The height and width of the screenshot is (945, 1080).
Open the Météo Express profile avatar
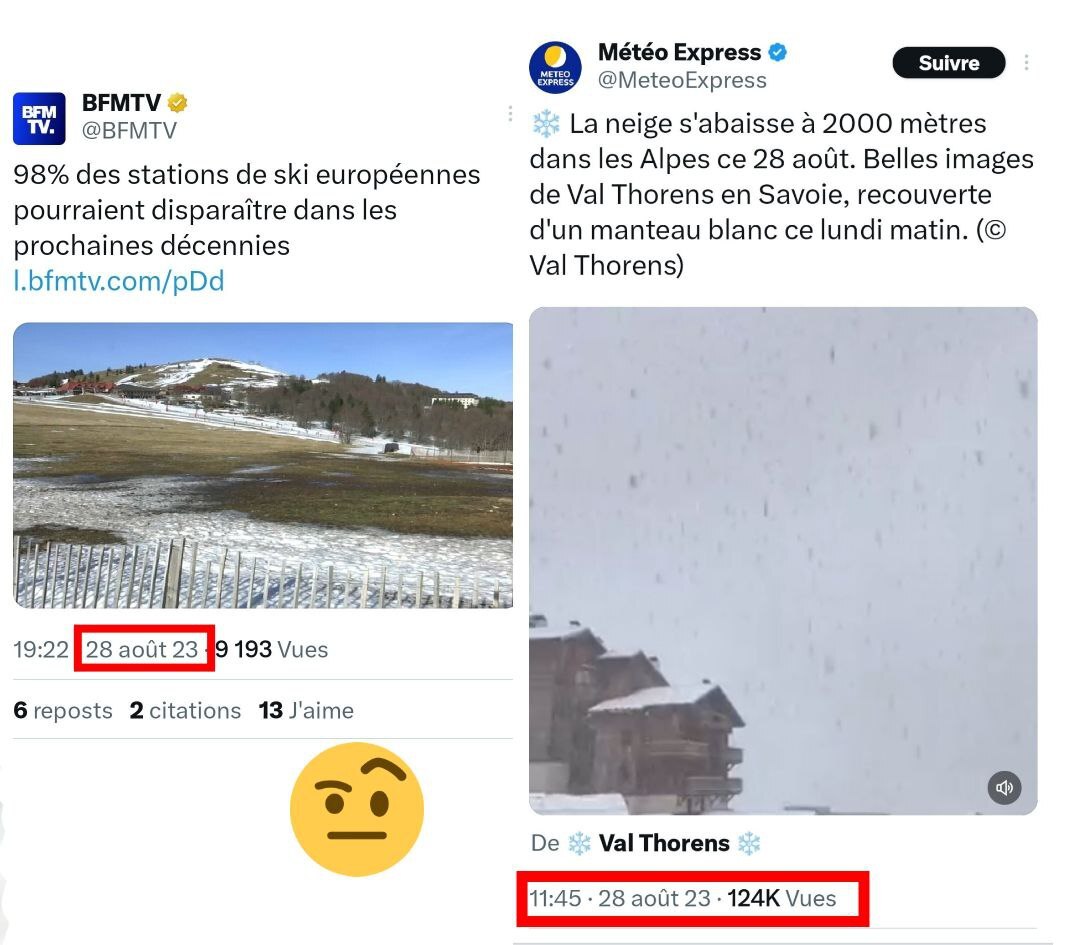pyautogui.click(x=555, y=67)
